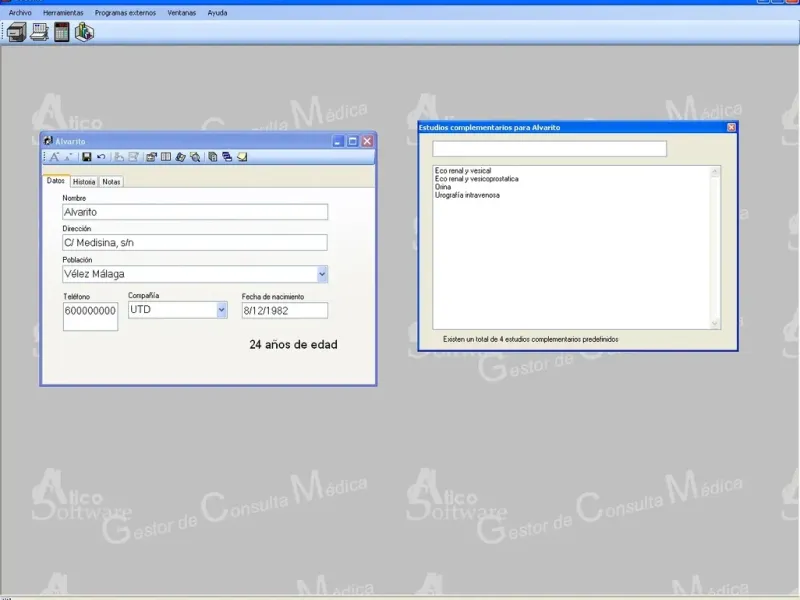Screen dimensions: 800x600
Task: Click the magnifier search toolbar icon
Action: pyautogui.click(x=195, y=157)
